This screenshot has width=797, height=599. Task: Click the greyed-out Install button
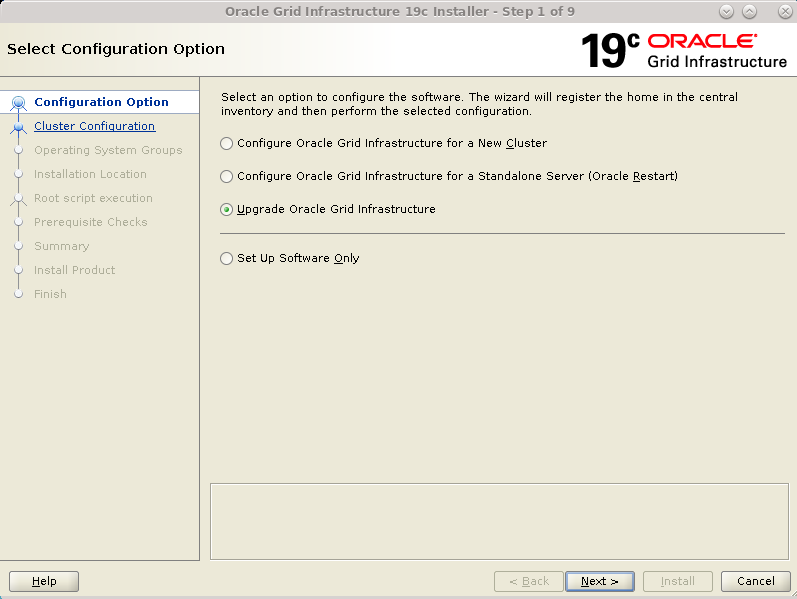(678, 581)
